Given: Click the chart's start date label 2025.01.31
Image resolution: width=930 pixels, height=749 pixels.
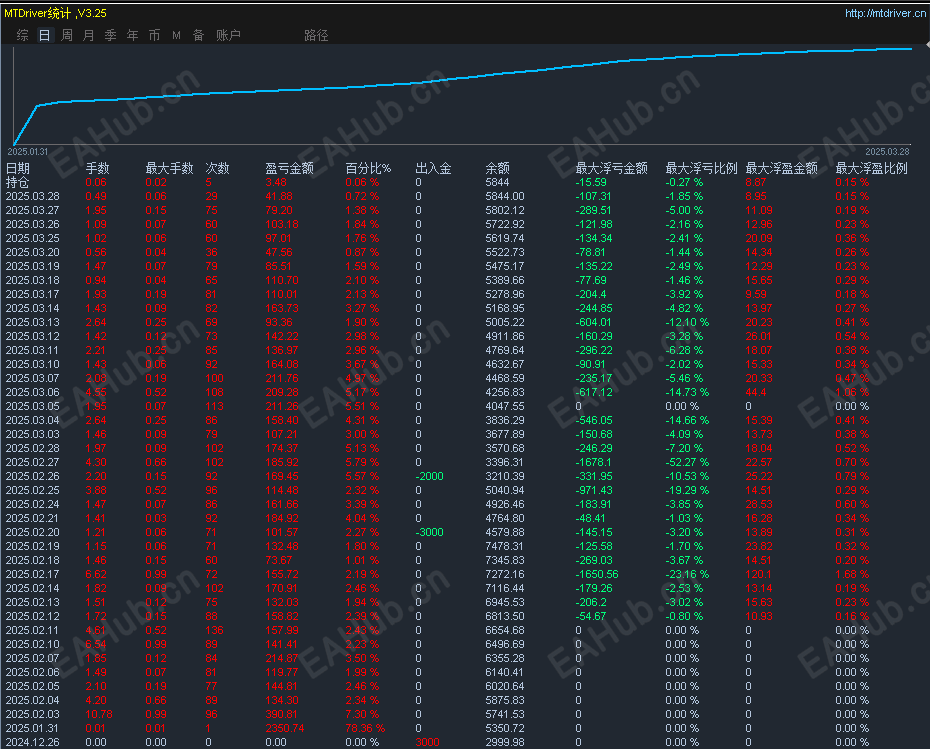Looking at the screenshot, I should 28,152.
